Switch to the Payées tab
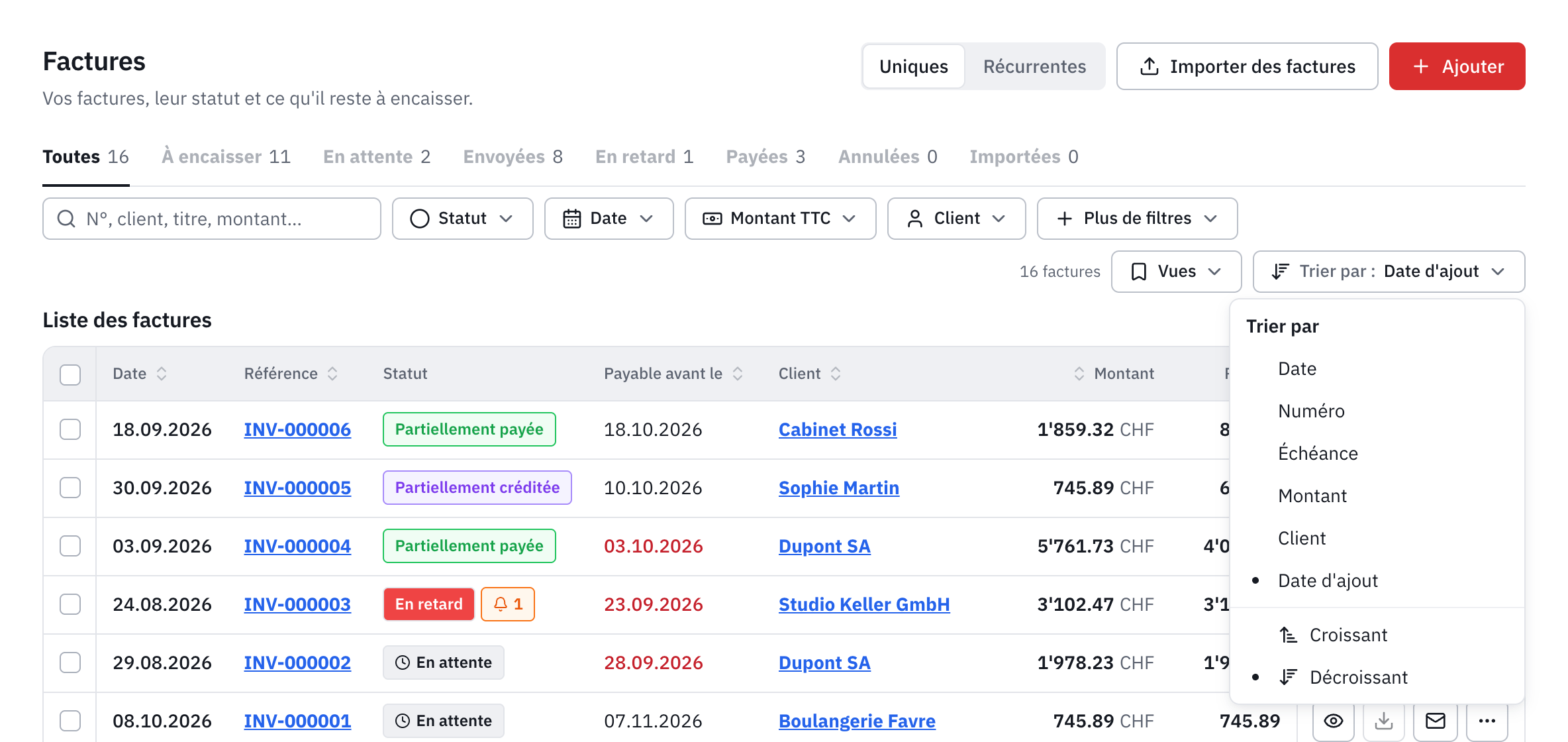This screenshot has height=742, width=1568. click(765, 157)
